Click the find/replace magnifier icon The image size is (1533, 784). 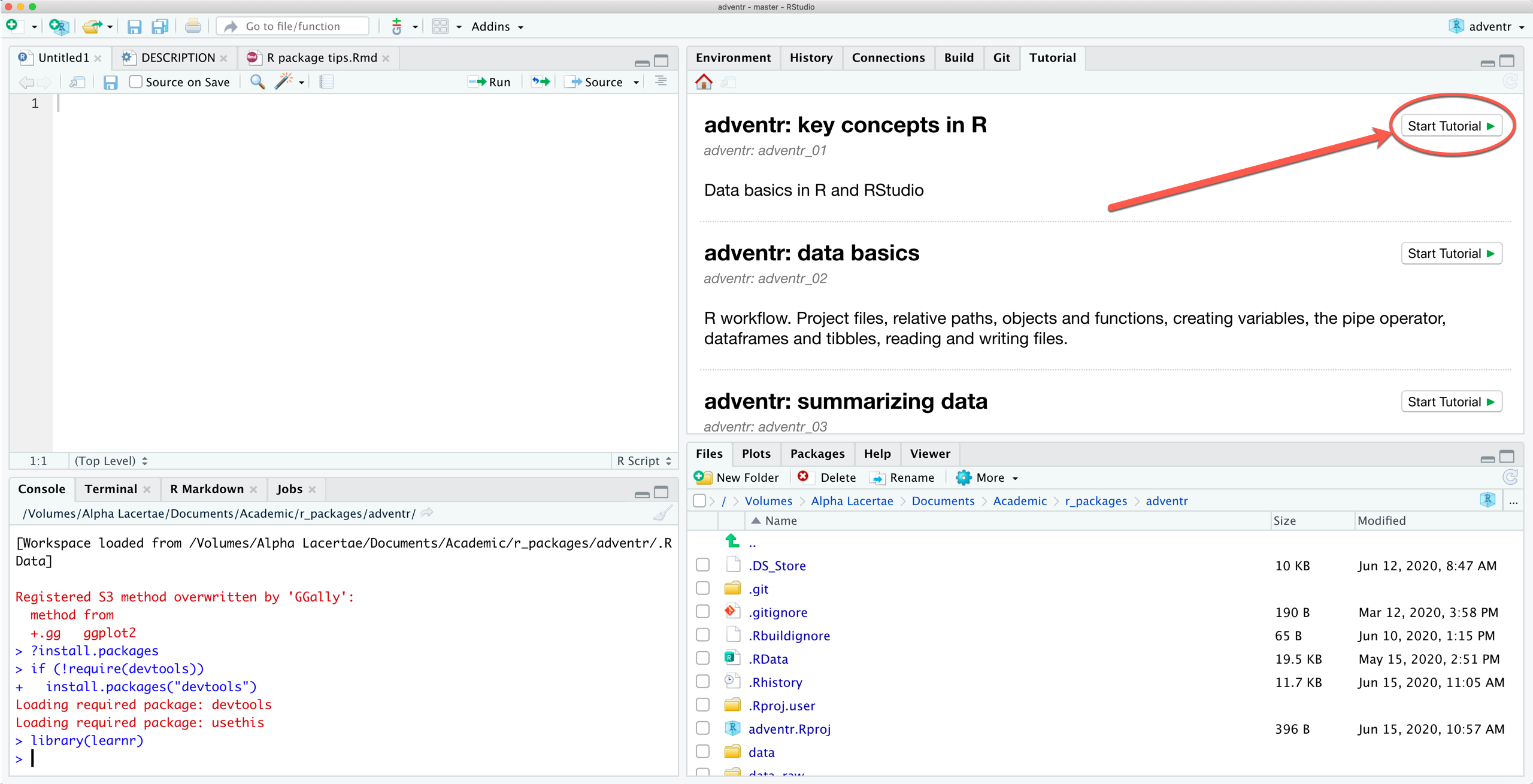click(x=257, y=82)
